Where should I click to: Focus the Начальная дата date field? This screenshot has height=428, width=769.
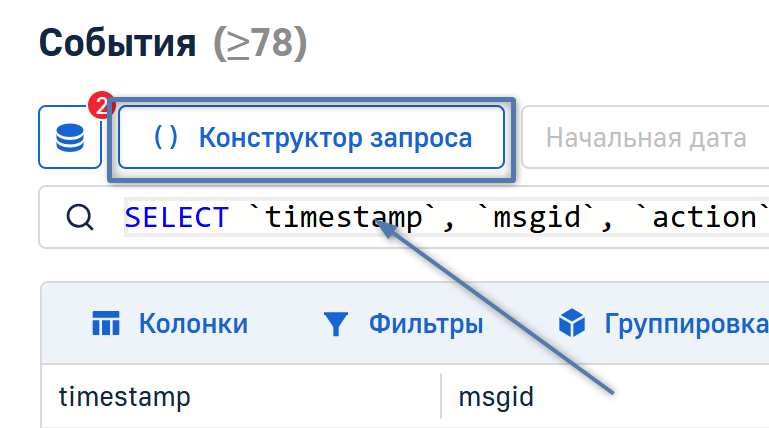point(646,138)
